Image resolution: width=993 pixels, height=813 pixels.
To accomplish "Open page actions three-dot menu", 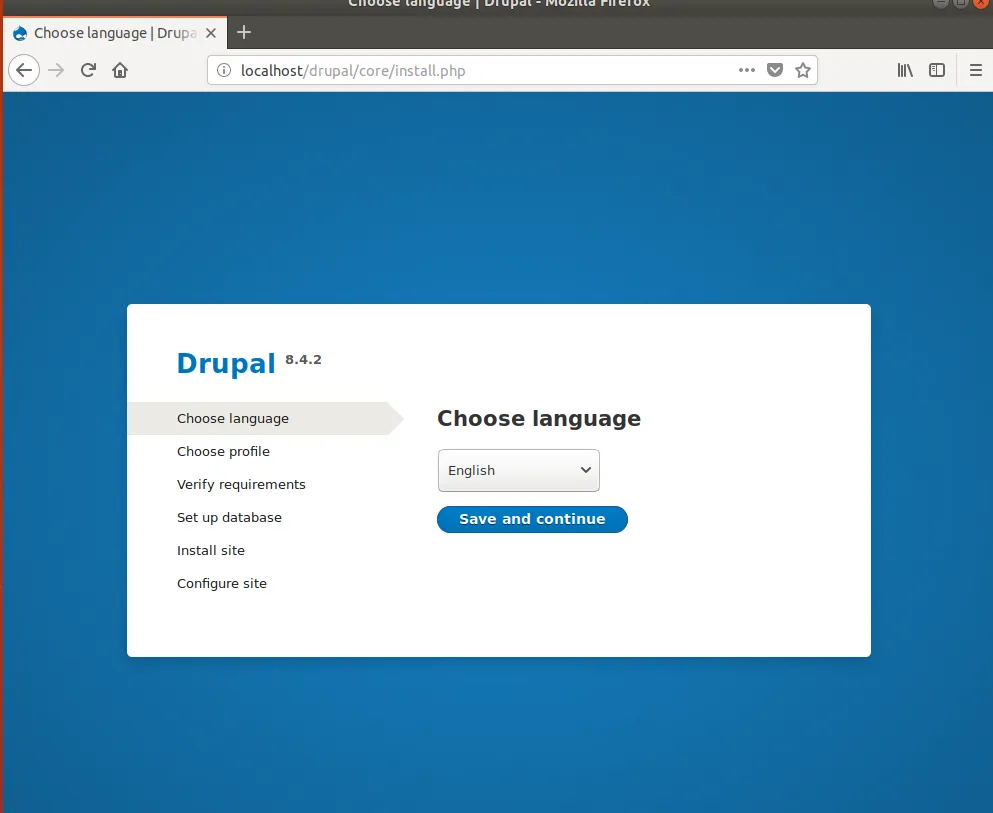I will pyautogui.click(x=747, y=70).
